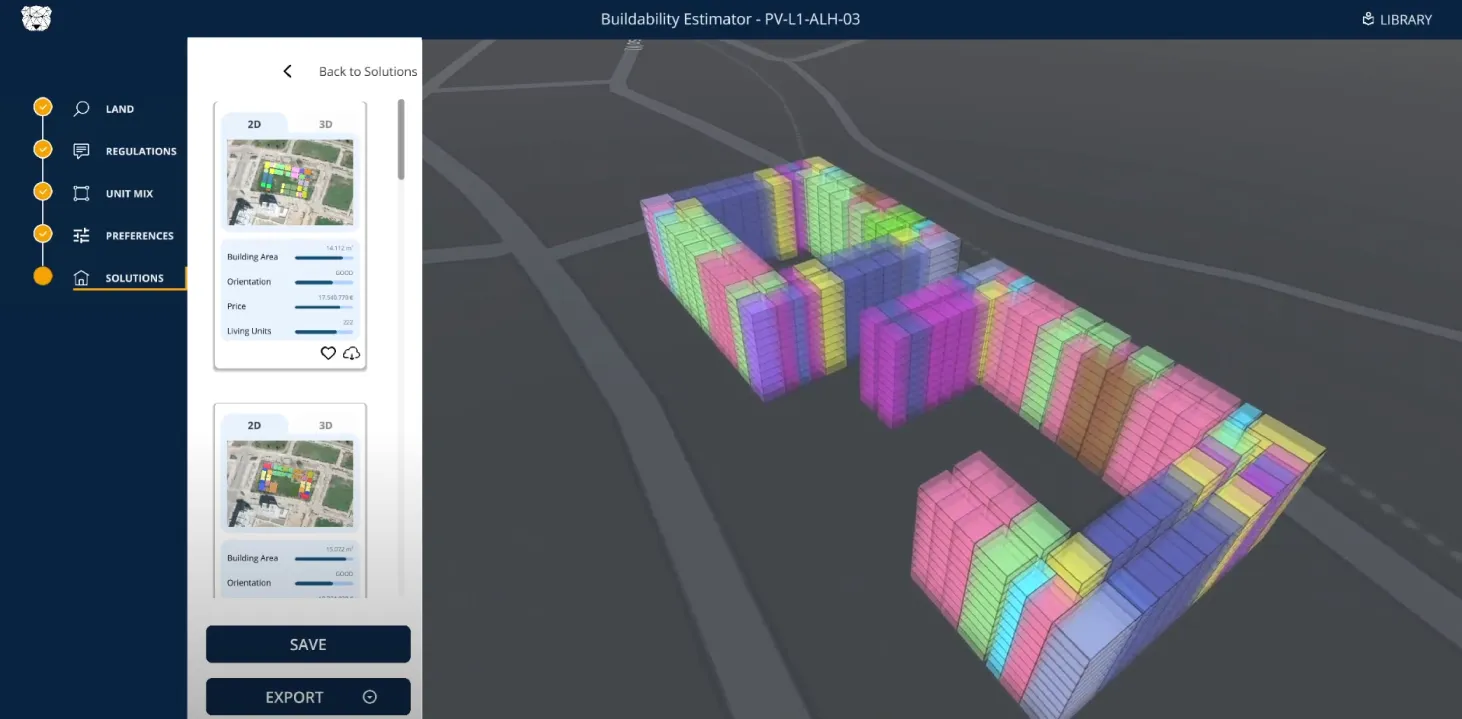This screenshot has height=719, width=1462.
Task: Click the Unit Mix frame icon
Action: click(82, 193)
